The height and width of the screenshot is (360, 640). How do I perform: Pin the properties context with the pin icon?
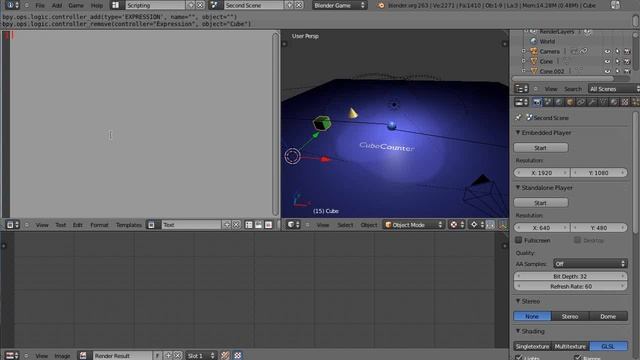point(518,118)
